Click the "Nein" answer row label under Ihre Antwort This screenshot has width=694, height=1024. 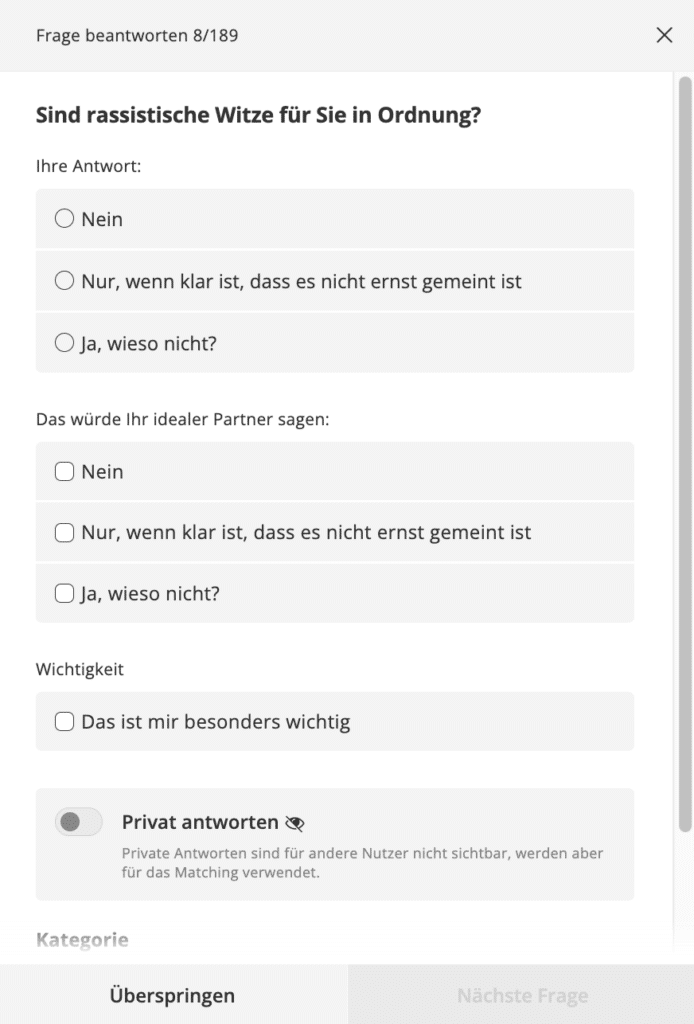click(x=102, y=219)
